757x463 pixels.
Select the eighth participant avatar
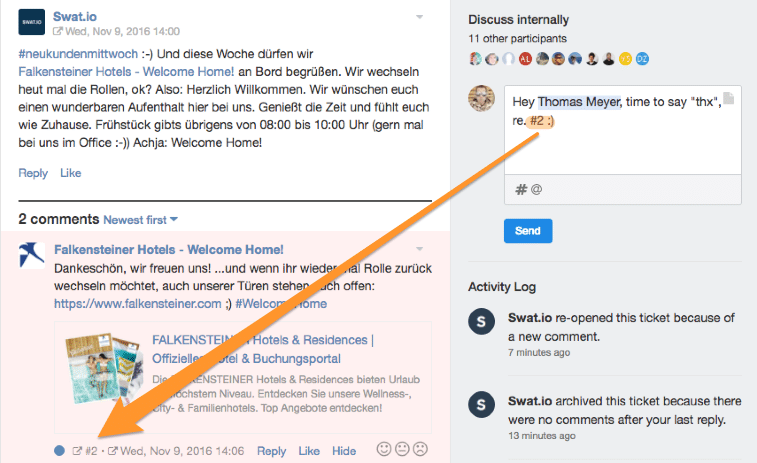tap(592, 59)
